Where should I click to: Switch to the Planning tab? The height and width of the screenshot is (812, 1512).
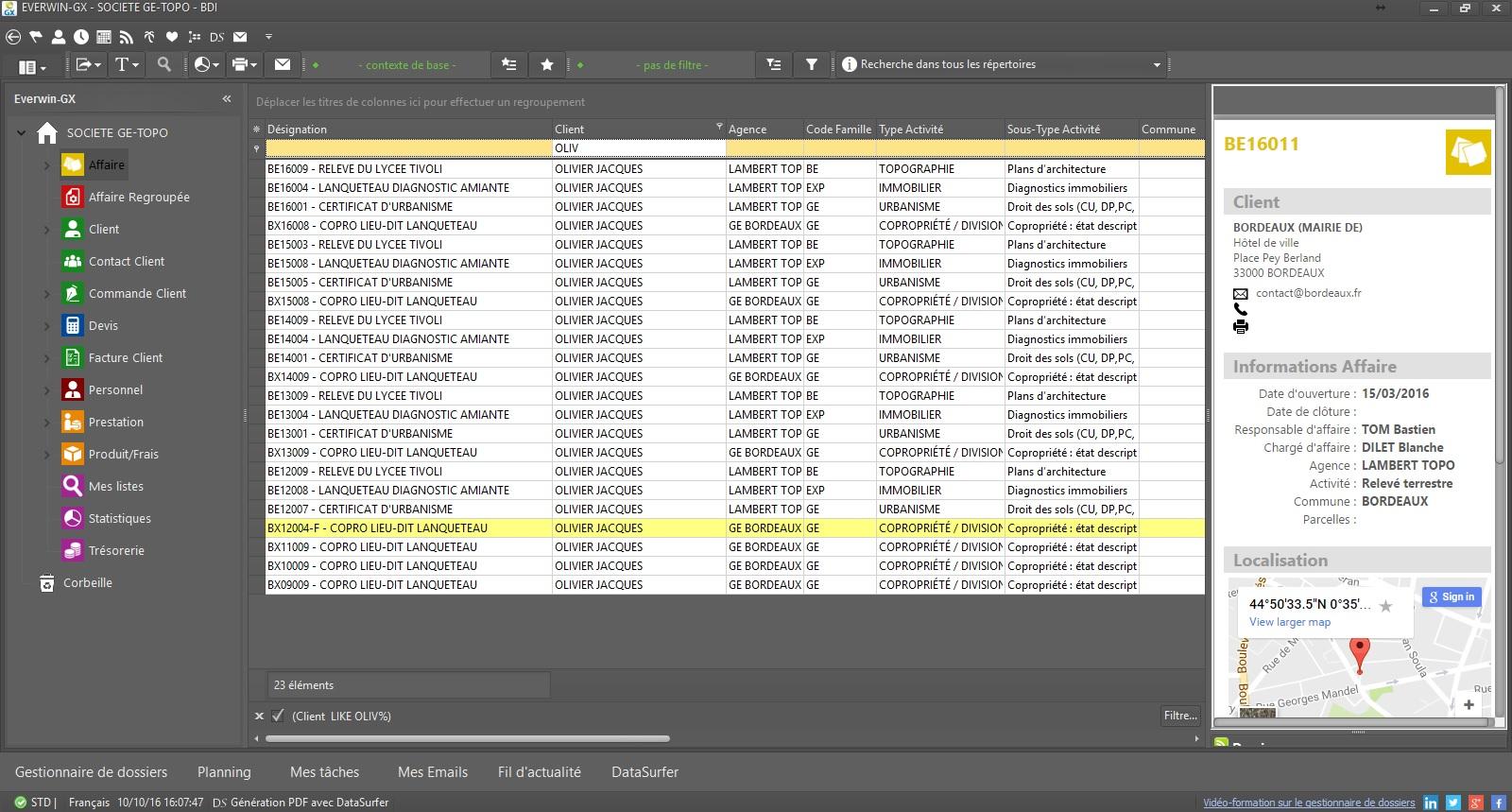[224, 772]
